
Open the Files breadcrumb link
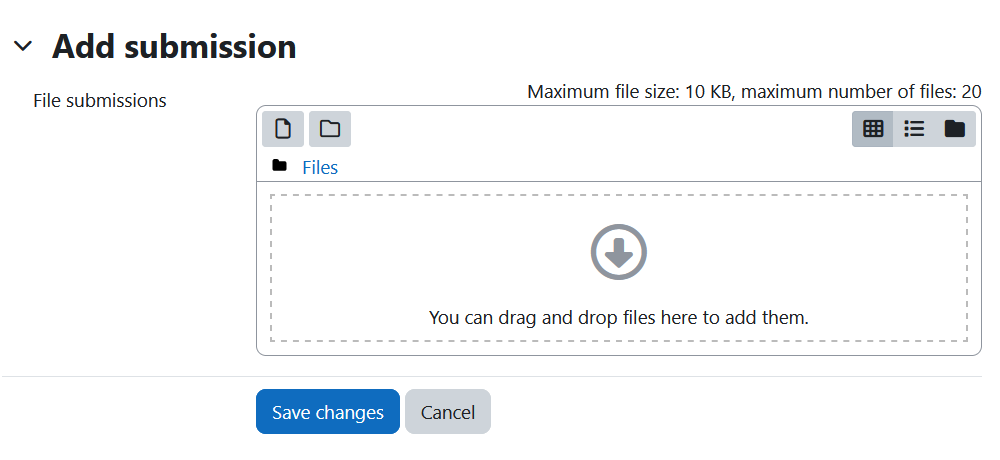[320, 167]
